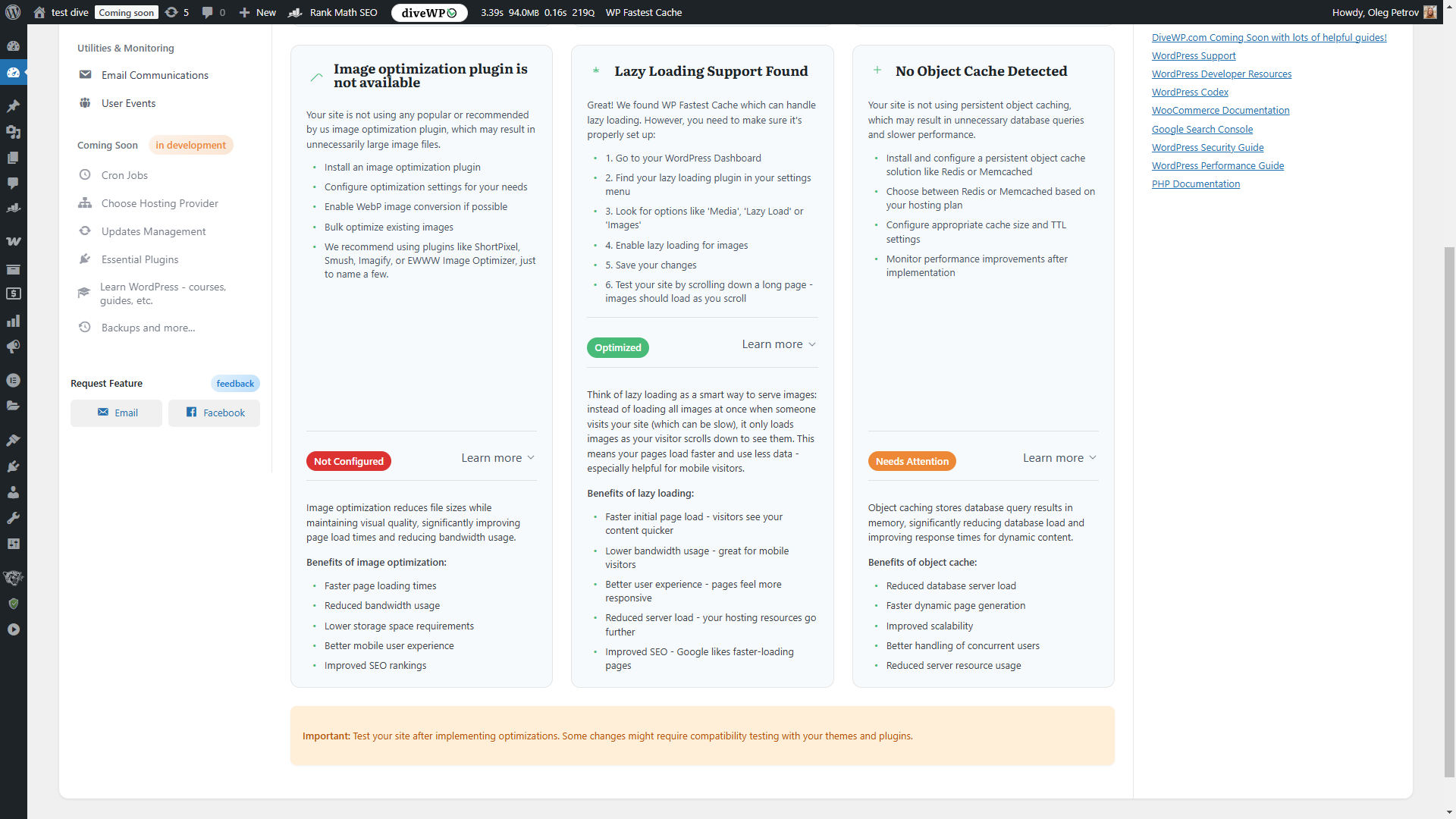Open the green shield sidebar icon
The image size is (1456, 819).
point(13,604)
